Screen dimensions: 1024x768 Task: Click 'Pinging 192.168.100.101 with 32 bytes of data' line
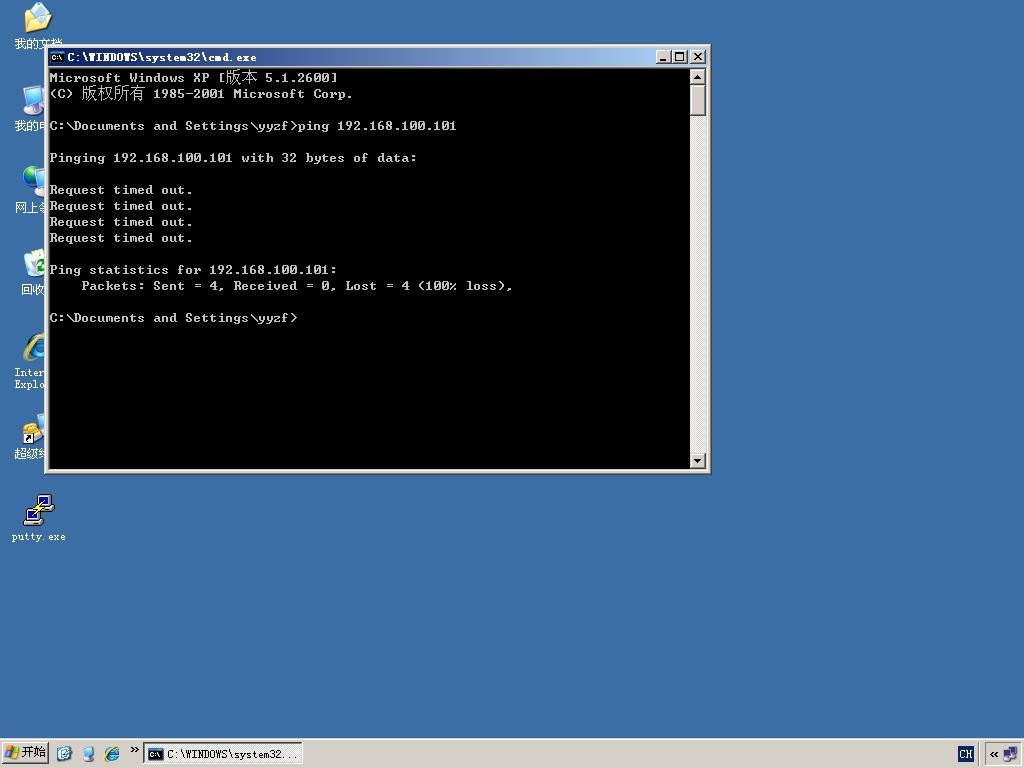tap(233, 158)
